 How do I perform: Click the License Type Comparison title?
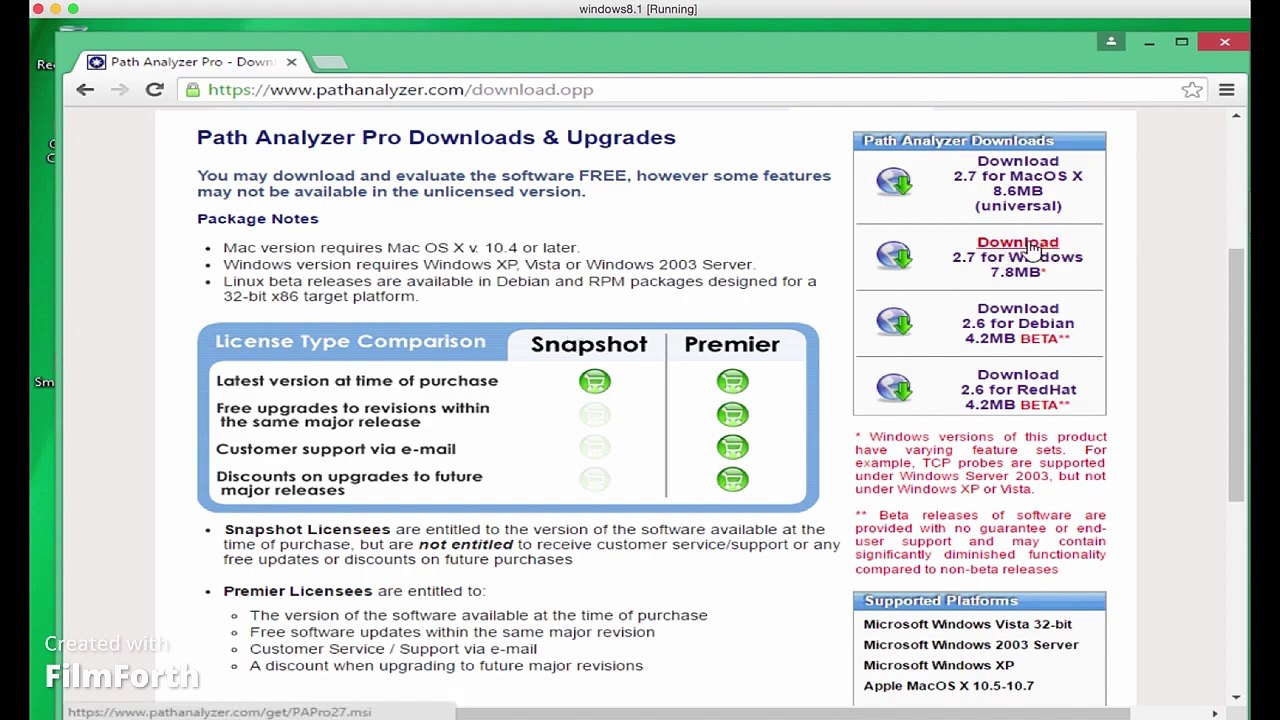[350, 341]
